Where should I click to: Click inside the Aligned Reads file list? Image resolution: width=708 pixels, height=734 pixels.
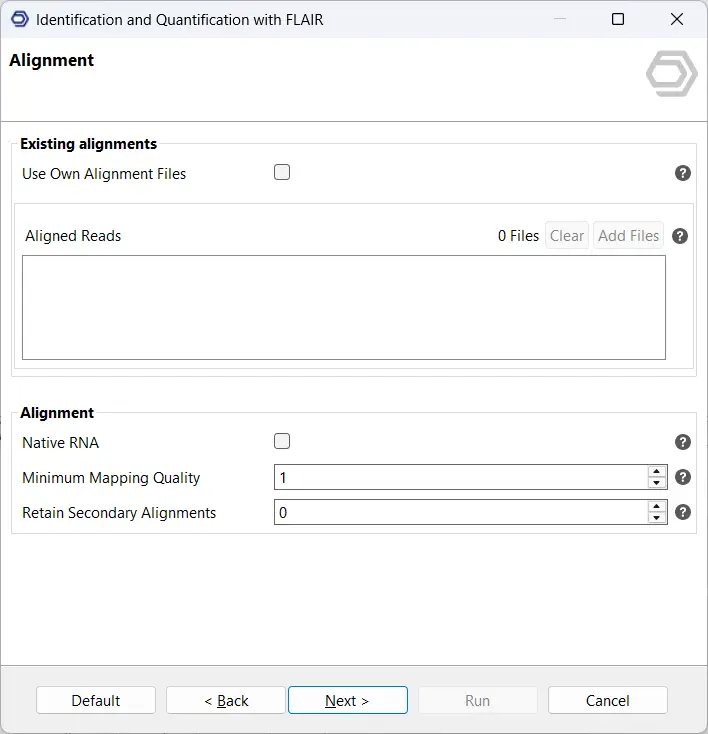pos(343,307)
